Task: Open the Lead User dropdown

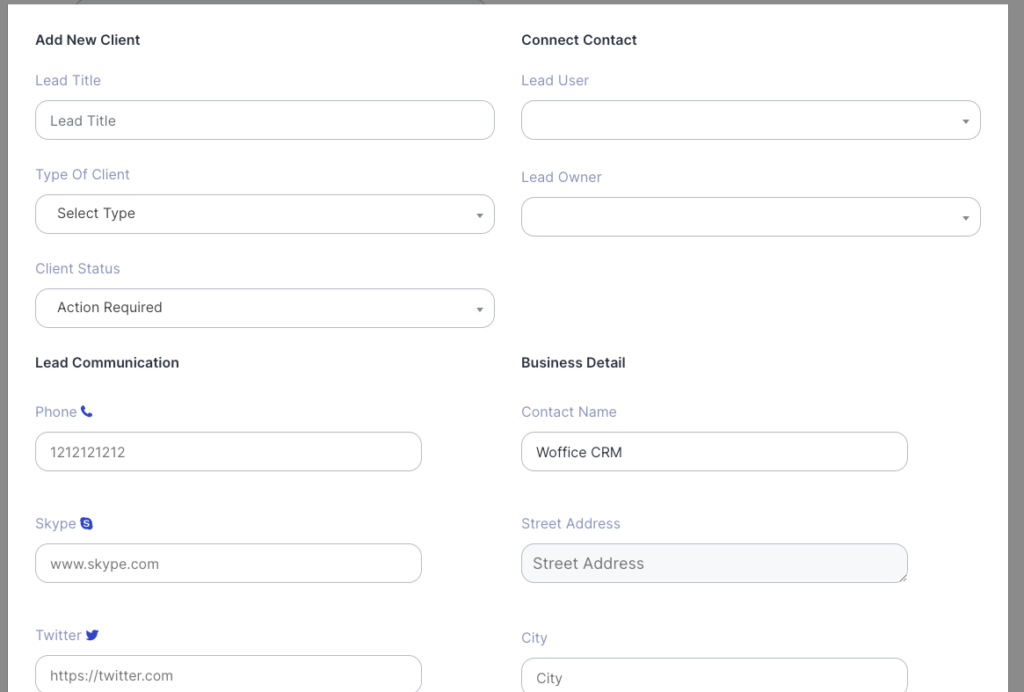Action: (x=750, y=120)
